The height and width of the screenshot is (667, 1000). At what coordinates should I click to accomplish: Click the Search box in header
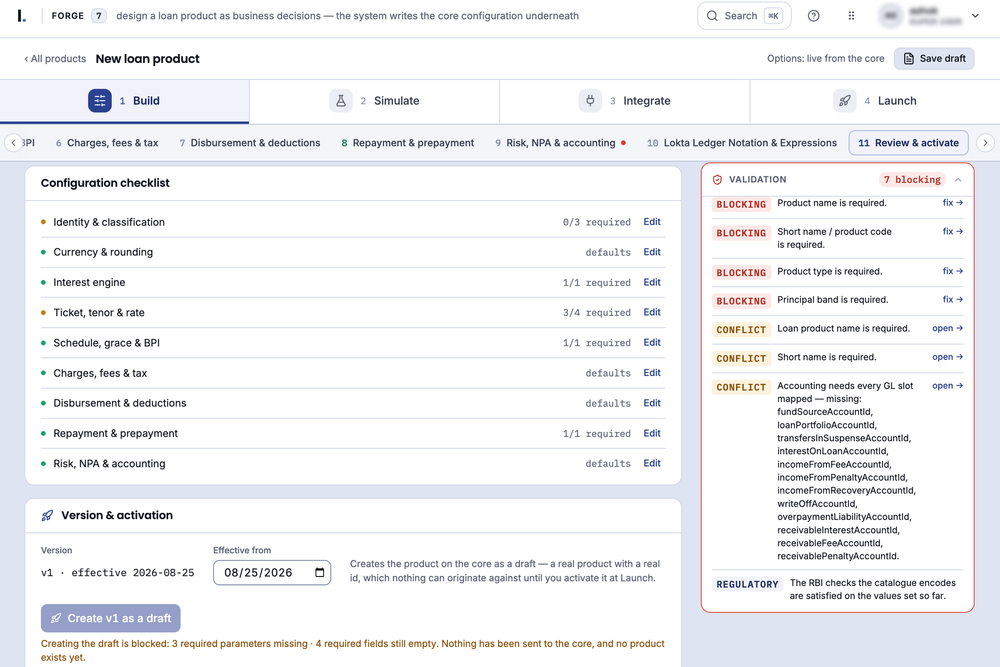pos(744,16)
